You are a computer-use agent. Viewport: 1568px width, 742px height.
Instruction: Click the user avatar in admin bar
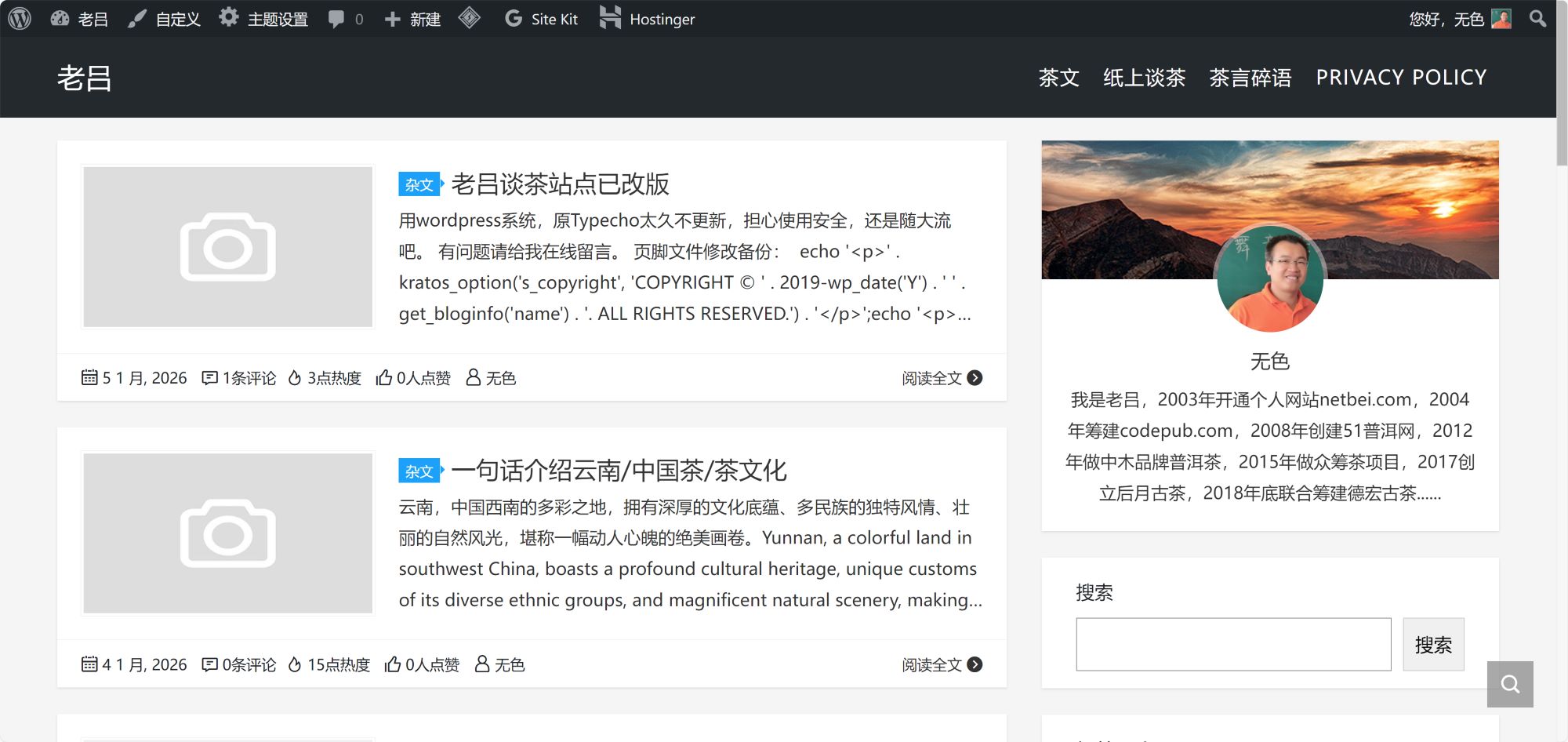click(x=1501, y=19)
